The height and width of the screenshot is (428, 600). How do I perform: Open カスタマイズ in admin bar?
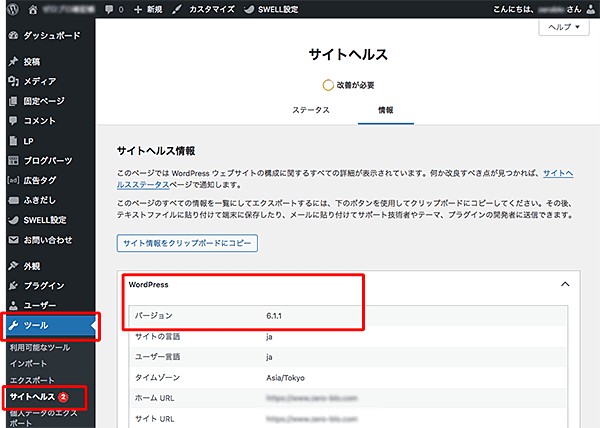tap(203, 9)
